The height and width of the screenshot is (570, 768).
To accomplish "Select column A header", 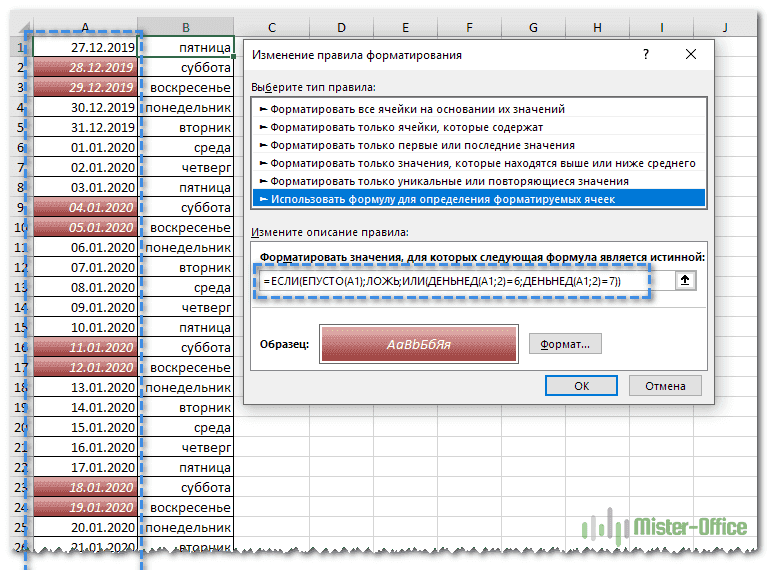I will click(85, 27).
